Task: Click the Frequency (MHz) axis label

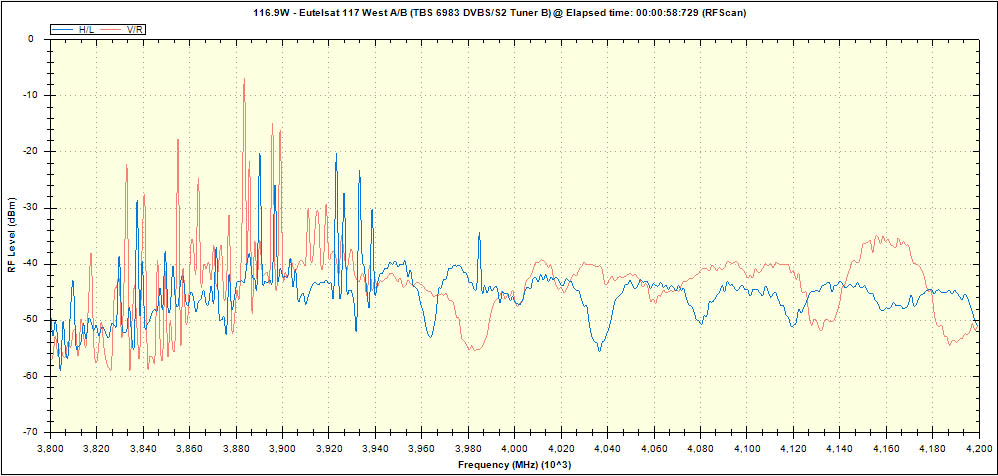Action: (x=514, y=465)
